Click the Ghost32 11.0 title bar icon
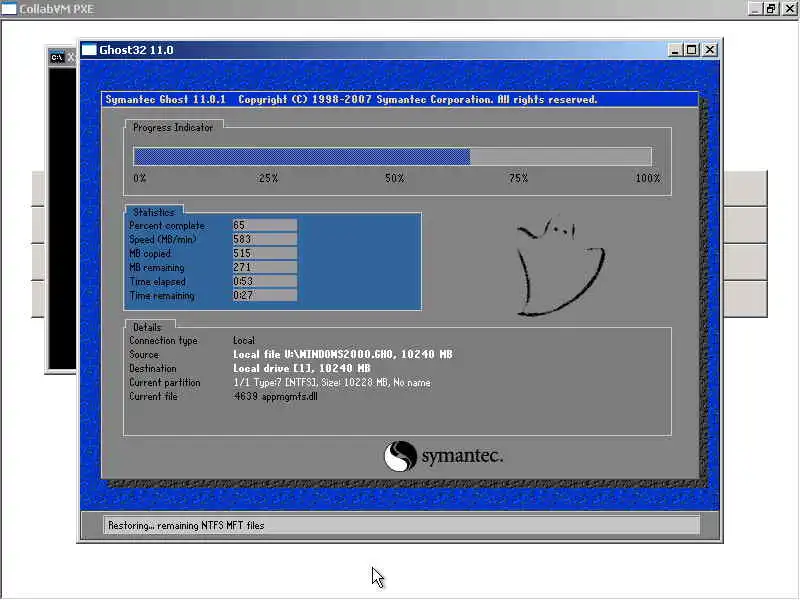Screen dimensions: 800x600 click(x=89, y=50)
